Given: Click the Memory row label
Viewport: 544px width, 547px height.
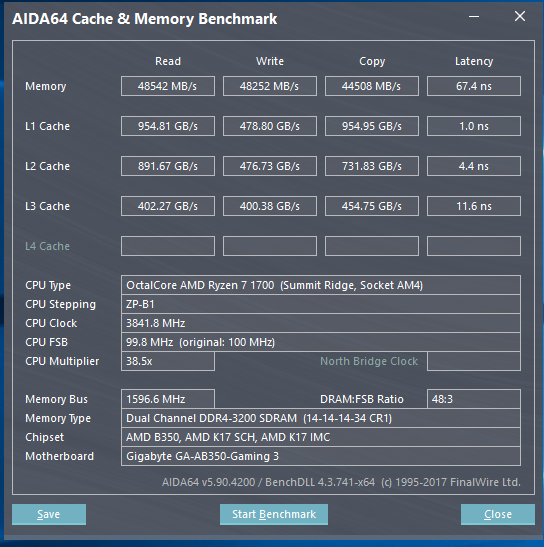Looking at the screenshot, I should tap(46, 86).
